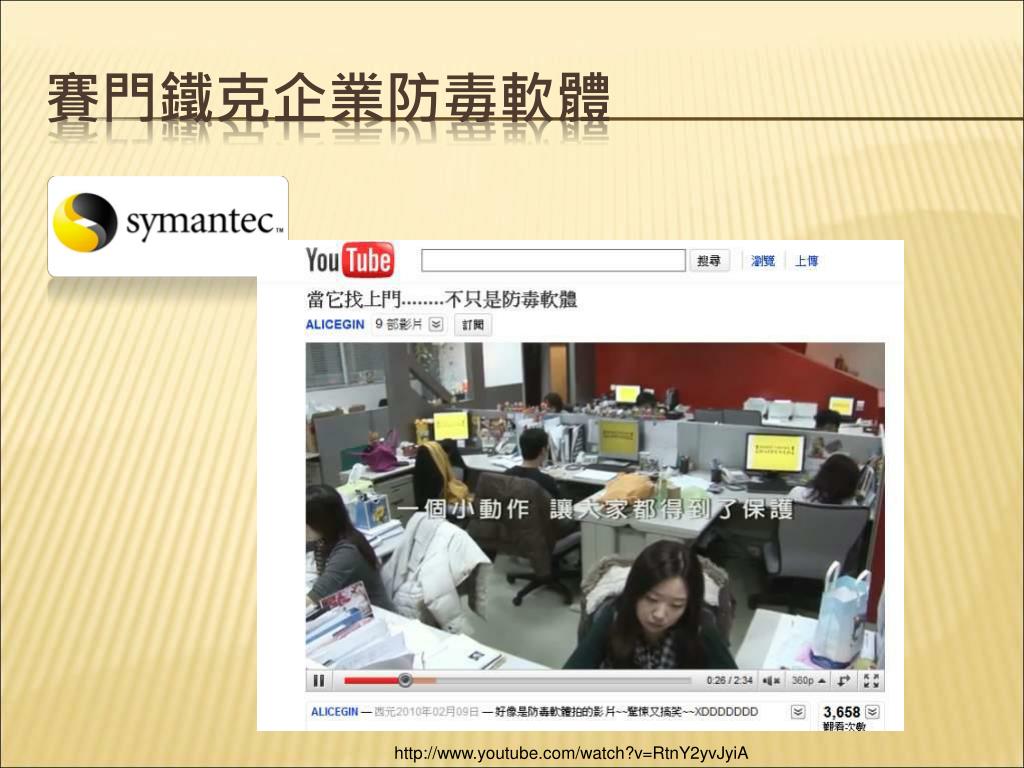Click the YouTube search input field

point(553,261)
